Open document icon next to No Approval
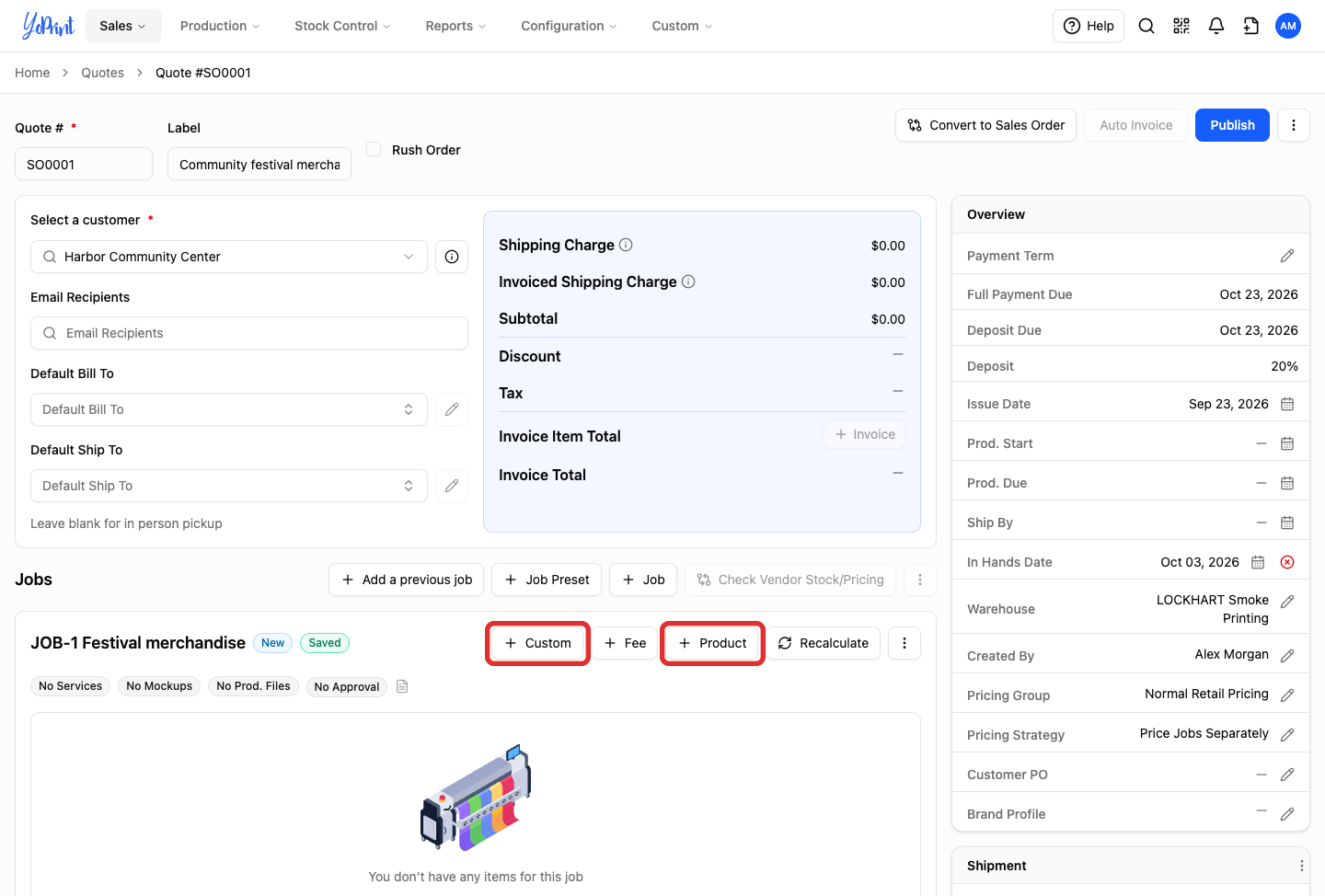The image size is (1325, 896). pyautogui.click(x=402, y=686)
